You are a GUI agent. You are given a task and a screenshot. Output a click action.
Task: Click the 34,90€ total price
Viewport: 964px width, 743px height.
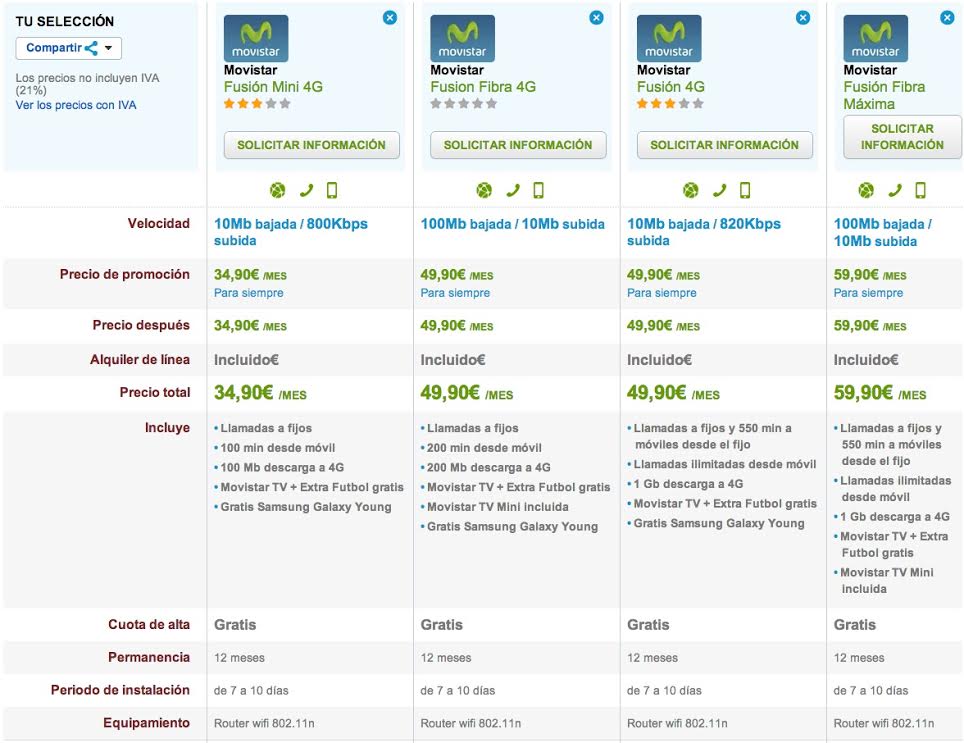point(260,393)
